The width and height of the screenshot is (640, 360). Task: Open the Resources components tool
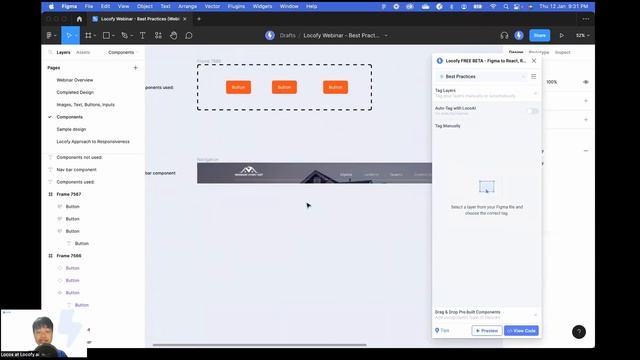[x=158, y=36]
